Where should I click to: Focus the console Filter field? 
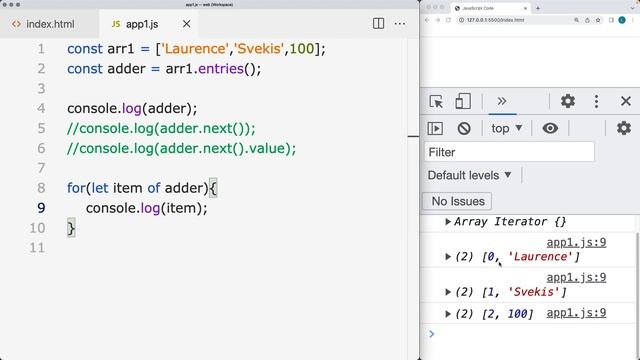[509, 152]
